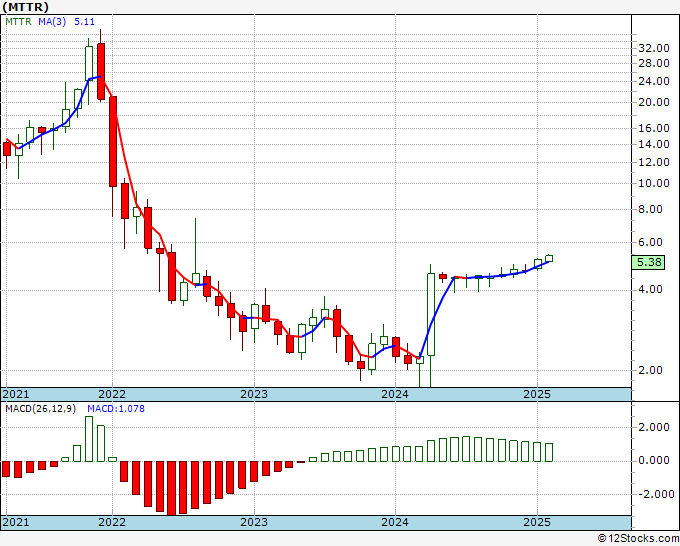The width and height of the screenshot is (680, 546).
Task: Click the MACD(26,12,9) indicator label
Action: tap(41, 409)
